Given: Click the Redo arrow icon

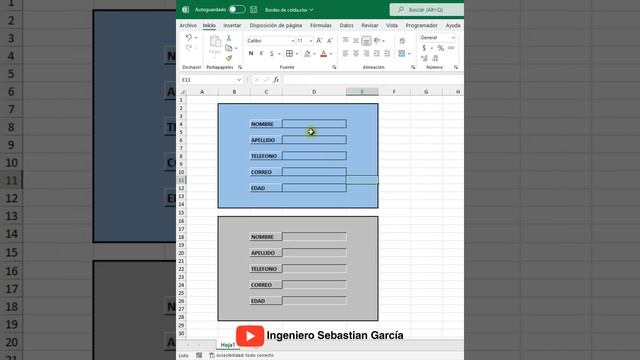Looking at the screenshot, I should [x=189, y=48].
